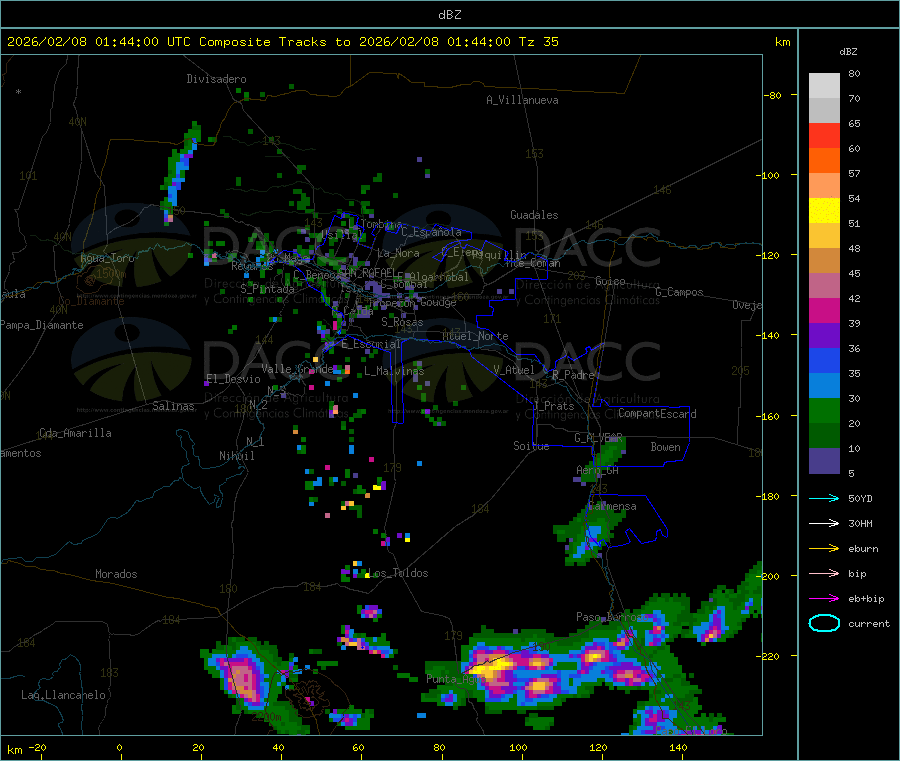Click the Los_Toldos map label
Viewport: 900px width, 761px height.
(x=398, y=573)
